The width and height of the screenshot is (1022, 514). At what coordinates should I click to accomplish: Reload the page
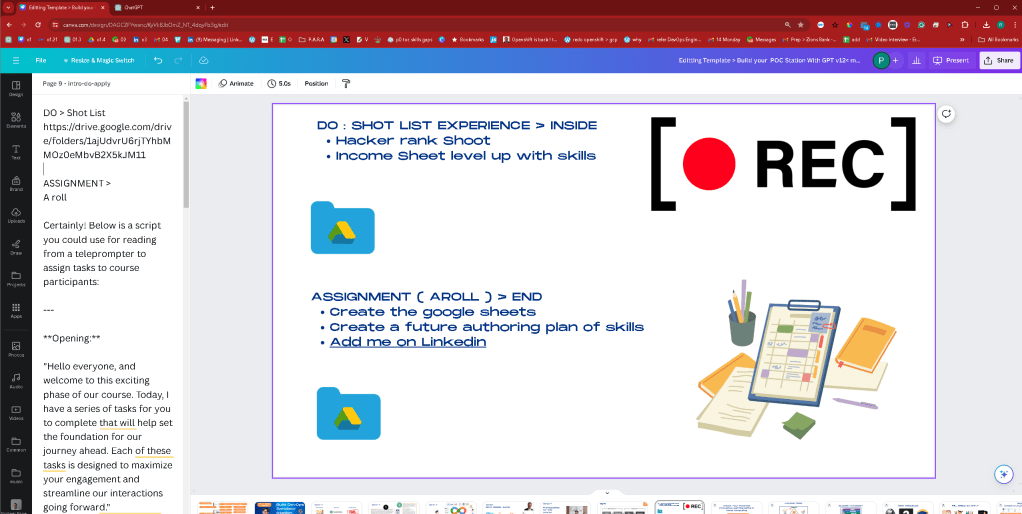coord(38,24)
